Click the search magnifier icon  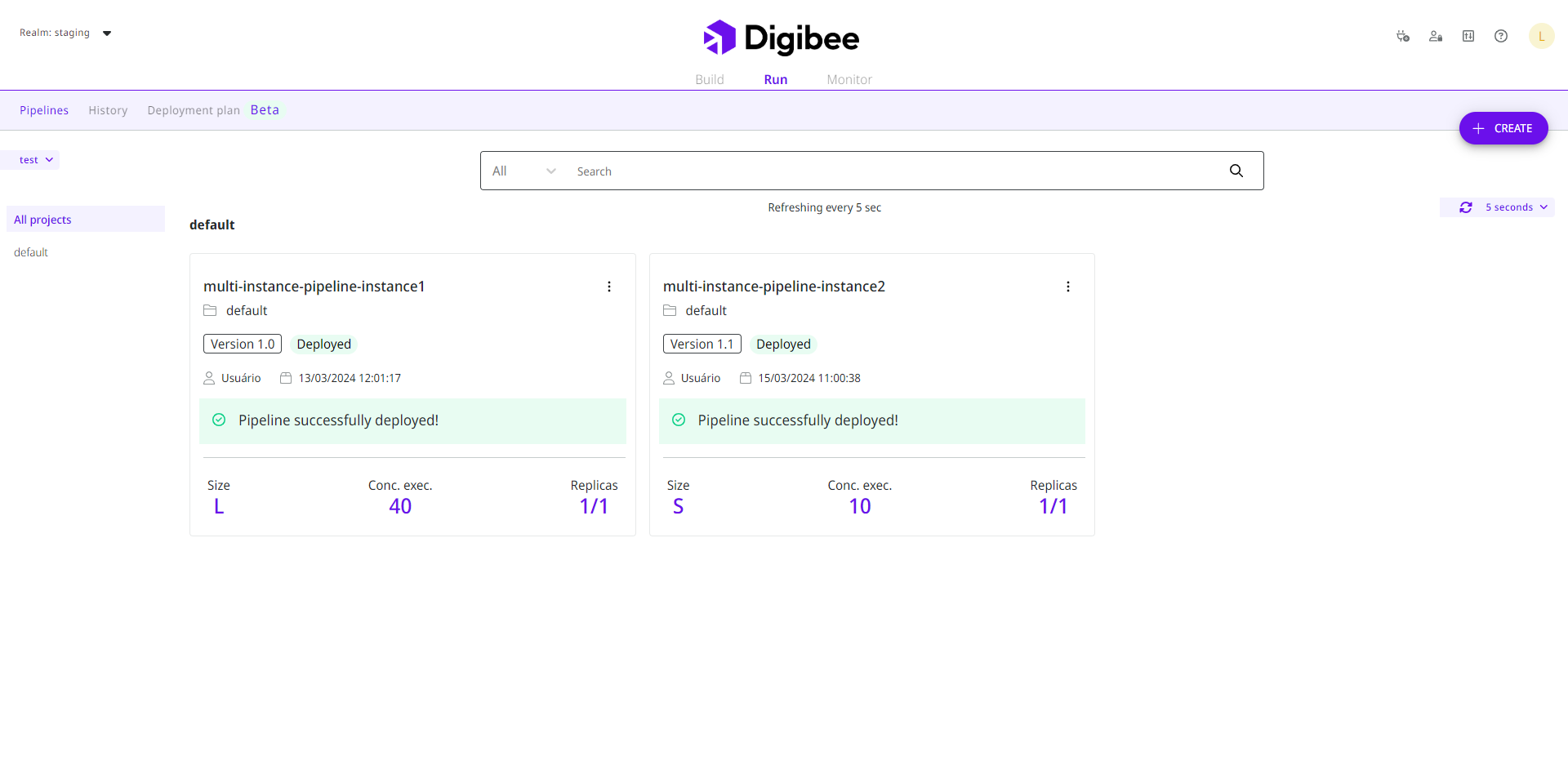(x=1236, y=171)
